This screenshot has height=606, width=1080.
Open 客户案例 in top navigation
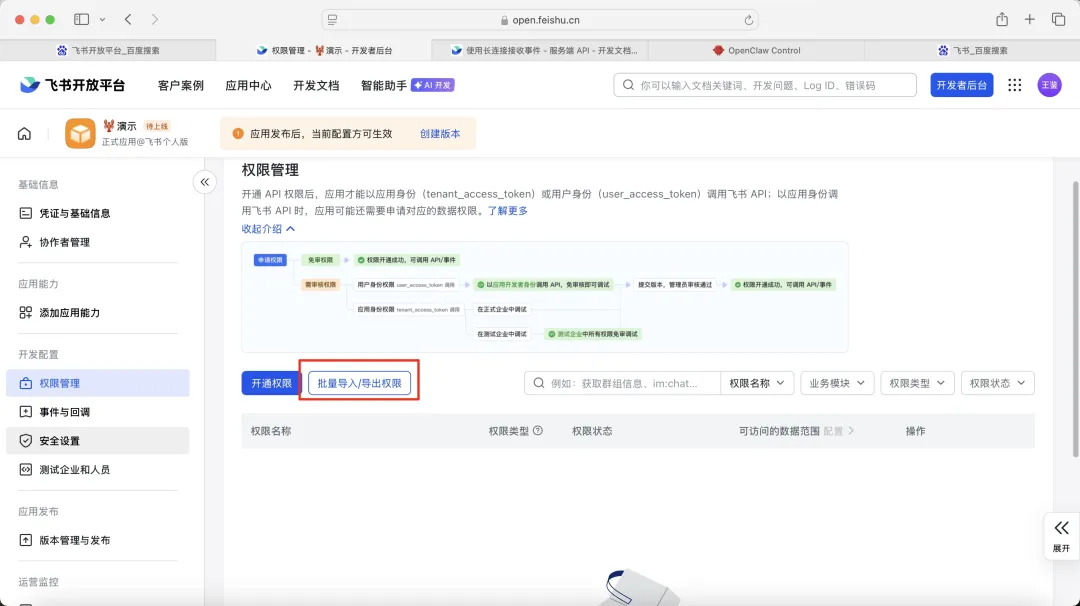click(180, 85)
